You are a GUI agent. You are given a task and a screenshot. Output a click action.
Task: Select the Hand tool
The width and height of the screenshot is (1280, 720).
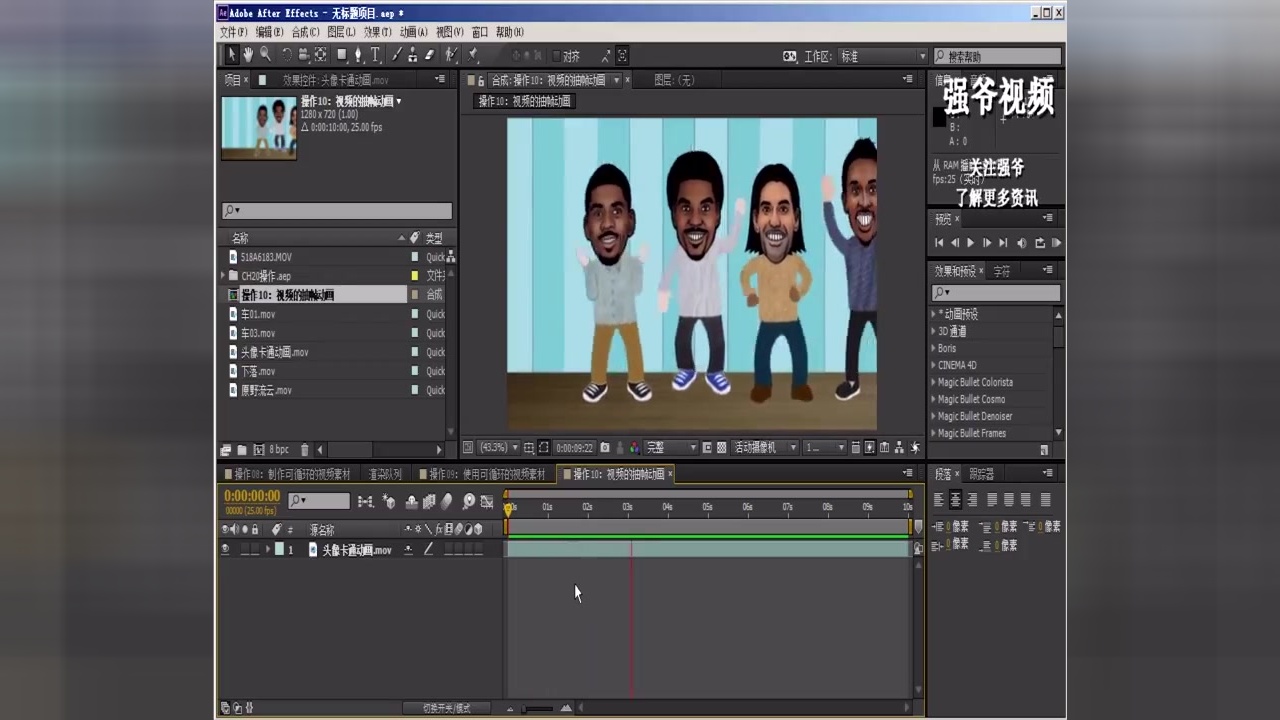click(248, 55)
